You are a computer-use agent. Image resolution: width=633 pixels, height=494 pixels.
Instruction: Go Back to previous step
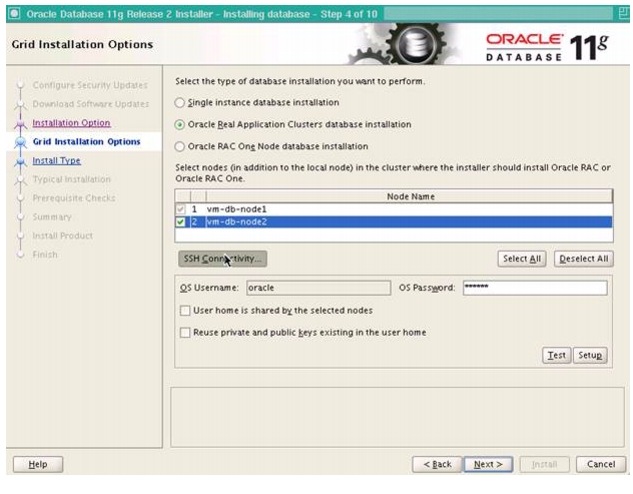point(437,465)
